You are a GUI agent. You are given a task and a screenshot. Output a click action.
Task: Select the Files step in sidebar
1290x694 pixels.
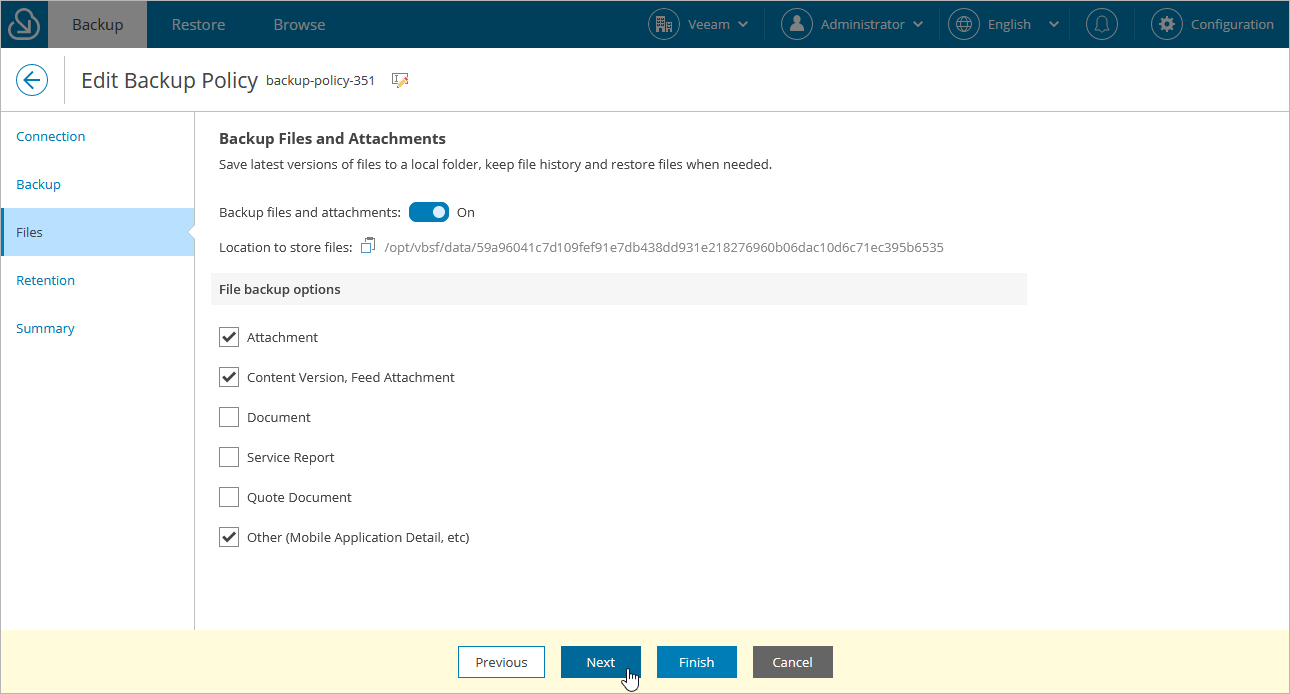click(x=98, y=232)
